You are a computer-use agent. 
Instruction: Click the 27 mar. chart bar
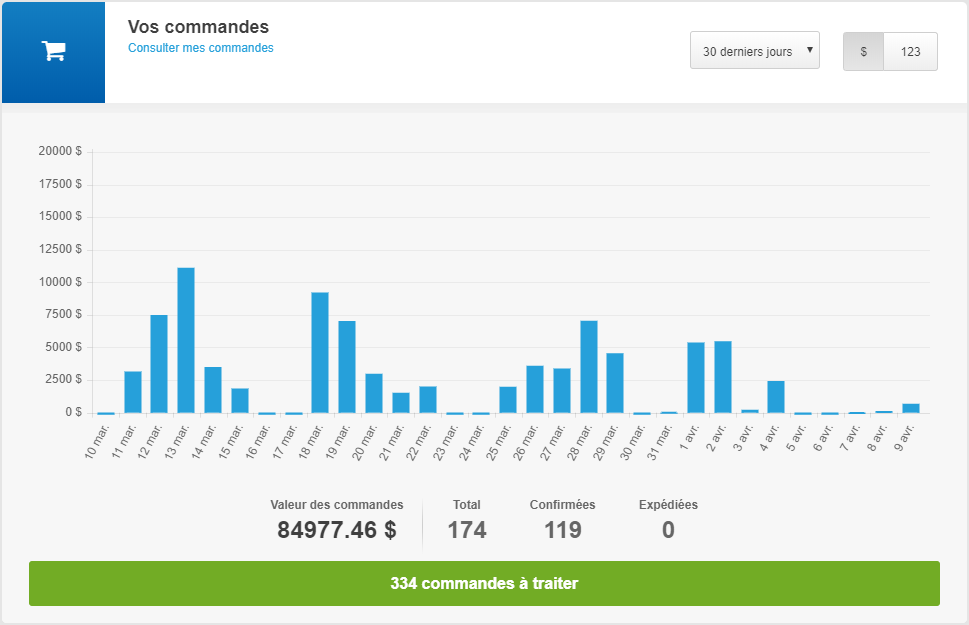tap(562, 391)
